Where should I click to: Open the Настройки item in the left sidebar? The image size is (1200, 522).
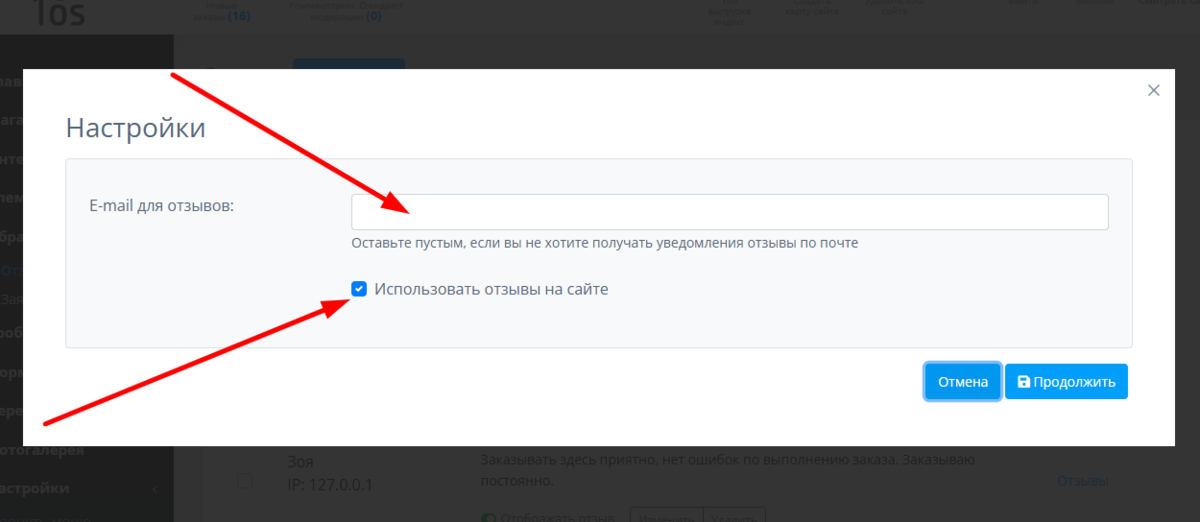click(x=36, y=488)
